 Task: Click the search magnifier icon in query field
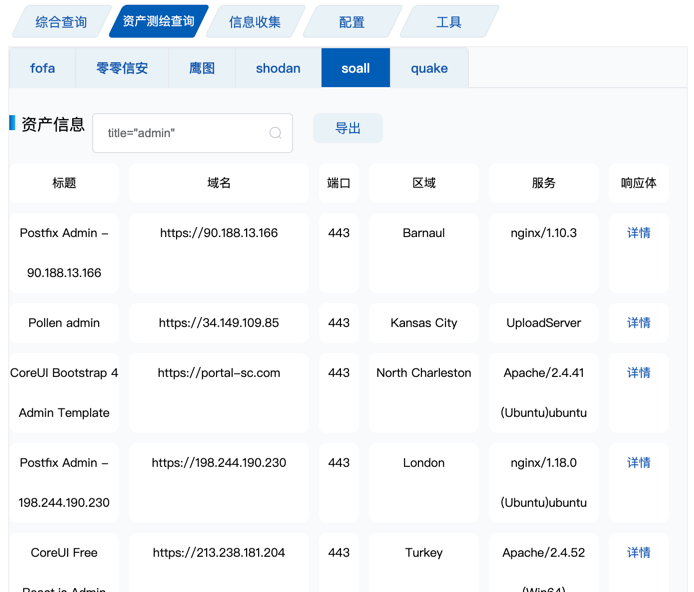point(275,133)
